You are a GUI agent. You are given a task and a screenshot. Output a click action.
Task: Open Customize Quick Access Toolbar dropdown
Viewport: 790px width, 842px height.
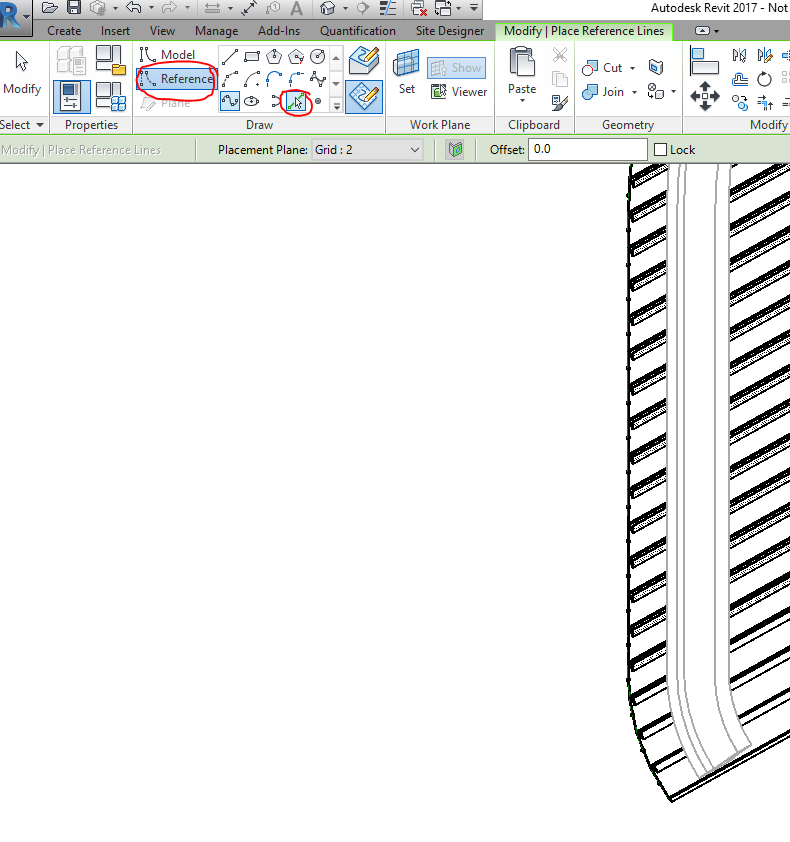pos(474,8)
